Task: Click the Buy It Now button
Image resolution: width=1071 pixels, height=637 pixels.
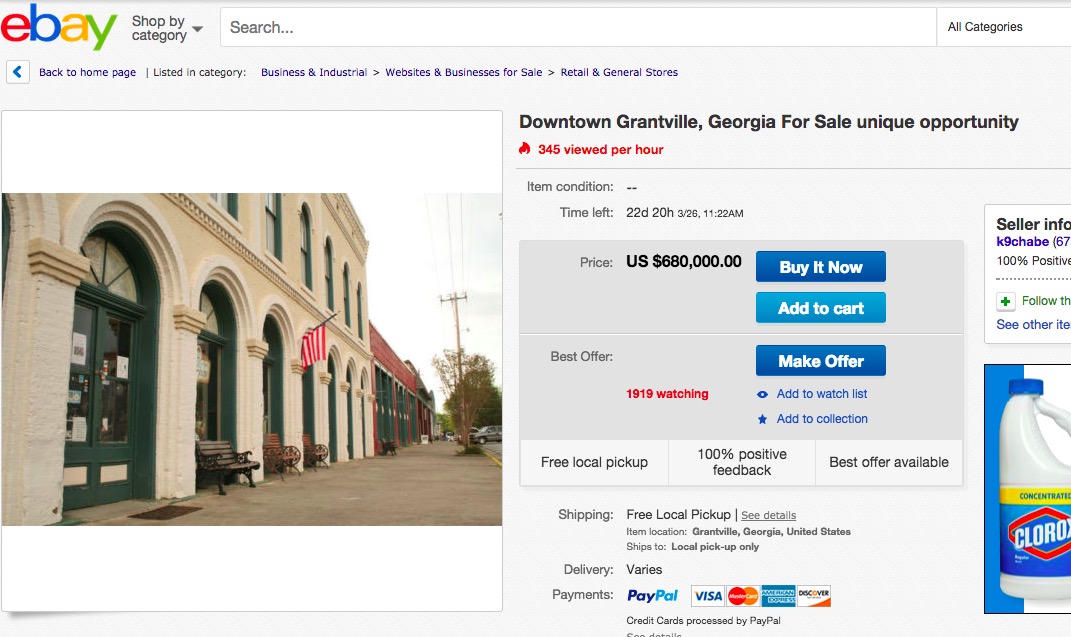Action: [x=820, y=266]
